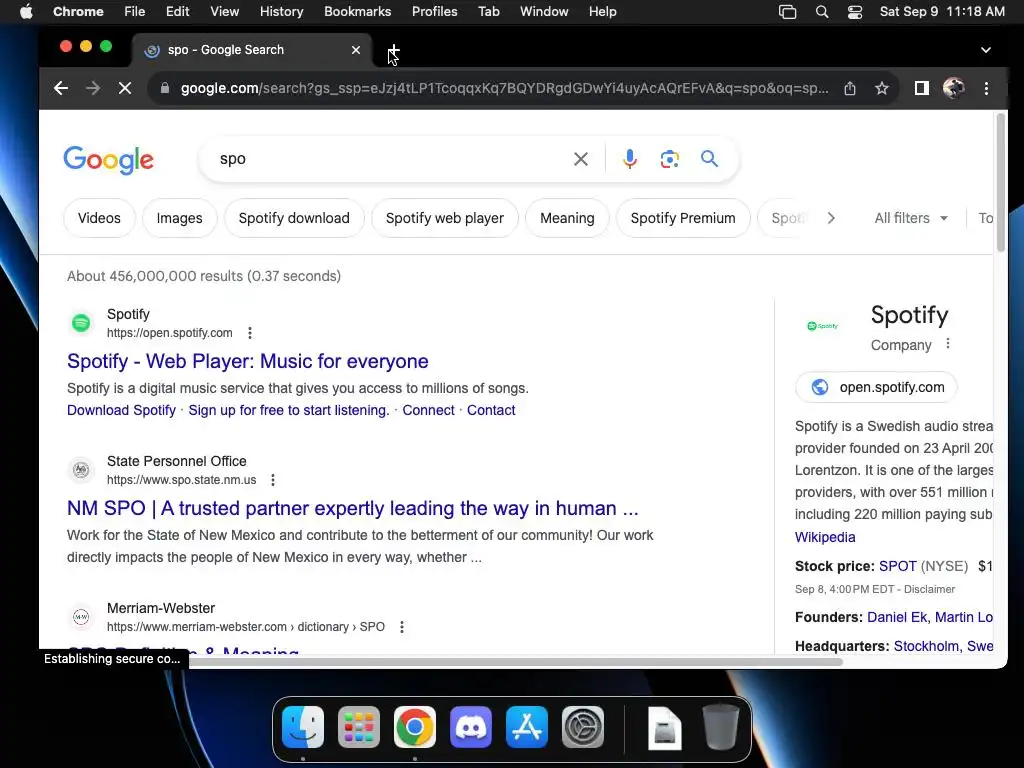The height and width of the screenshot is (768, 1024).
Task: Open a new tab
Action: 394,50
